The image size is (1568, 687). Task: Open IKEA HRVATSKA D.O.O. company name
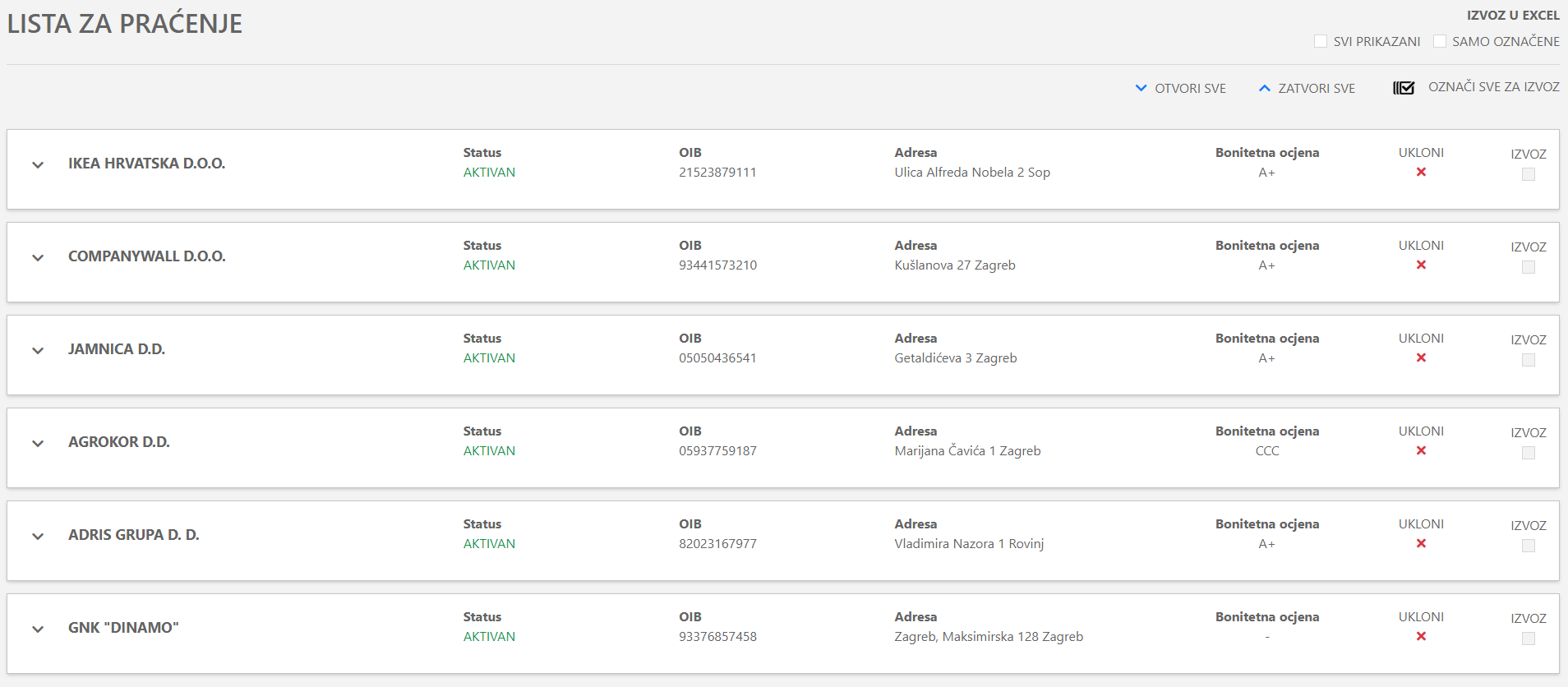point(146,164)
